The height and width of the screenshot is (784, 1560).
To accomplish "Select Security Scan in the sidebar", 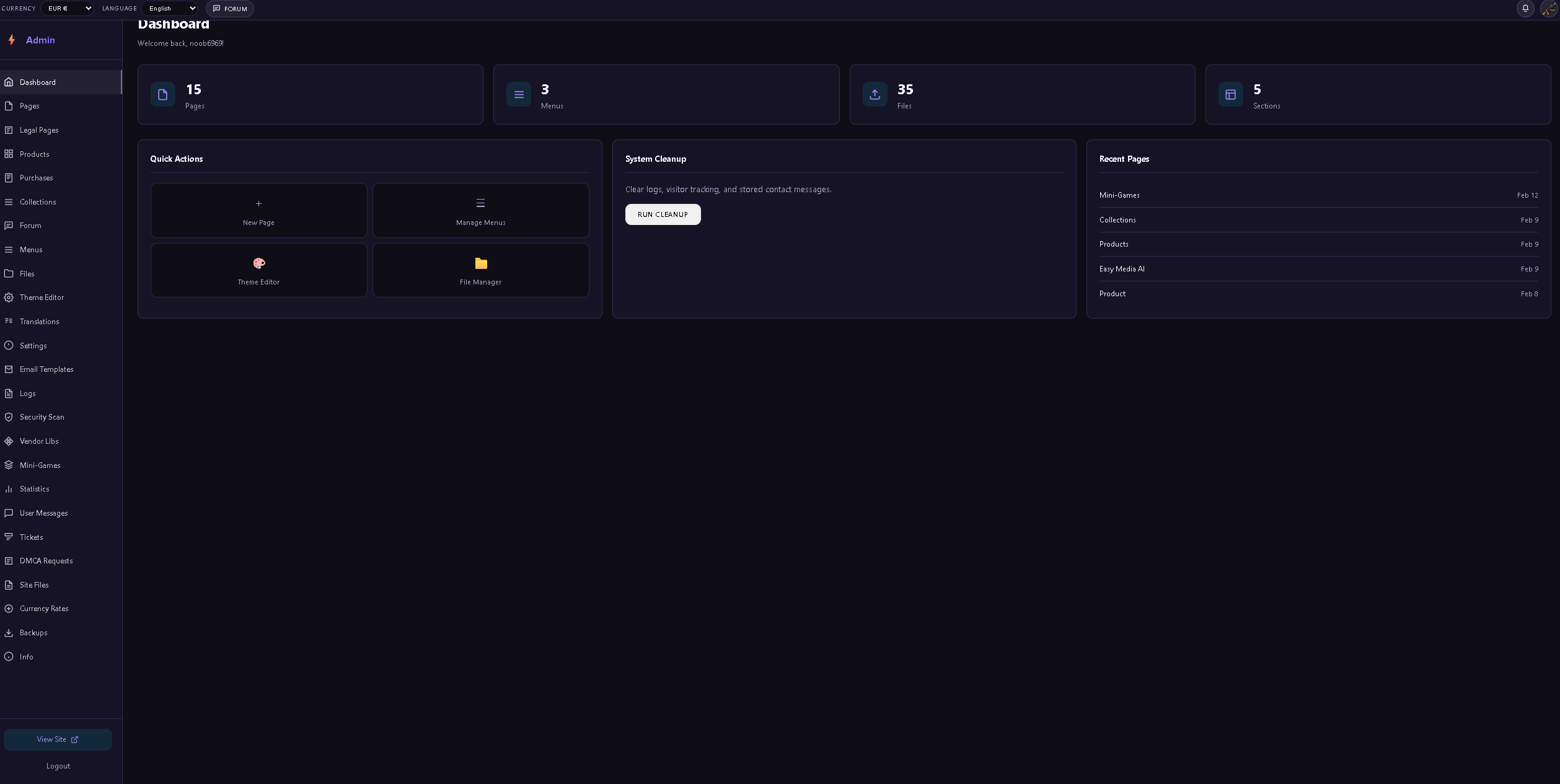I will click(x=41, y=416).
